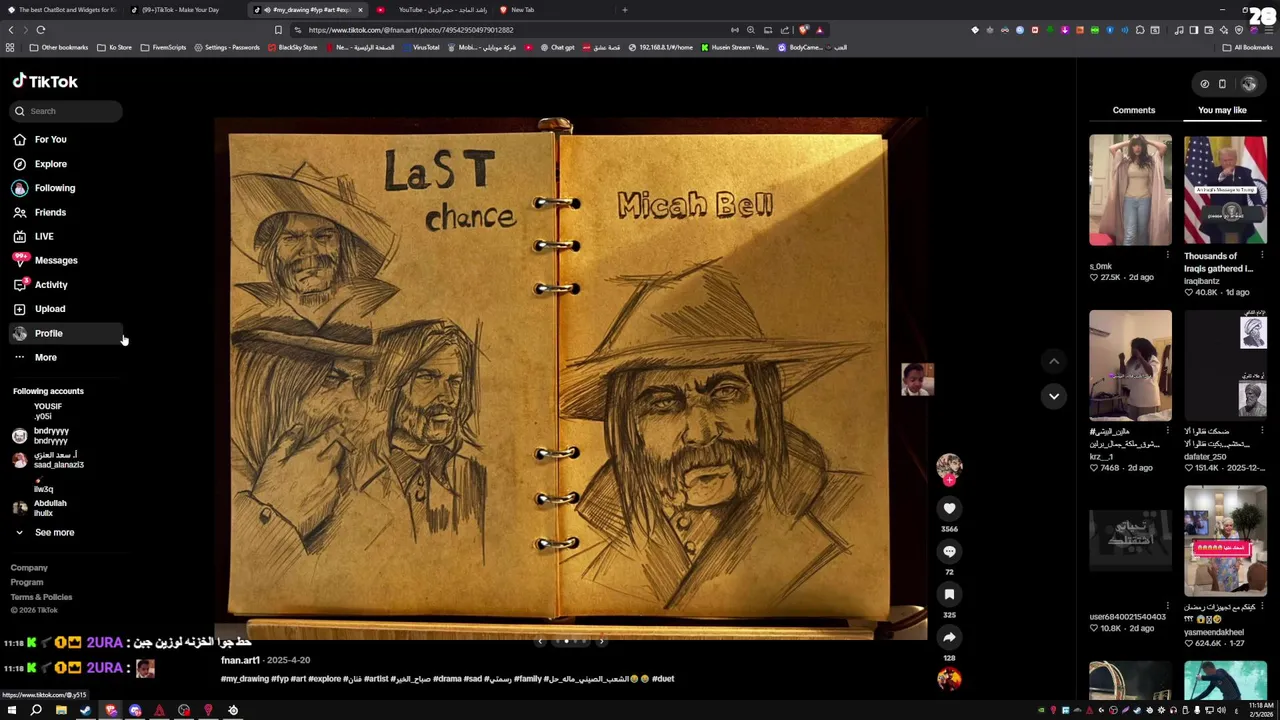Click the TikTok search field
The height and width of the screenshot is (720, 1280).
coord(66,111)
